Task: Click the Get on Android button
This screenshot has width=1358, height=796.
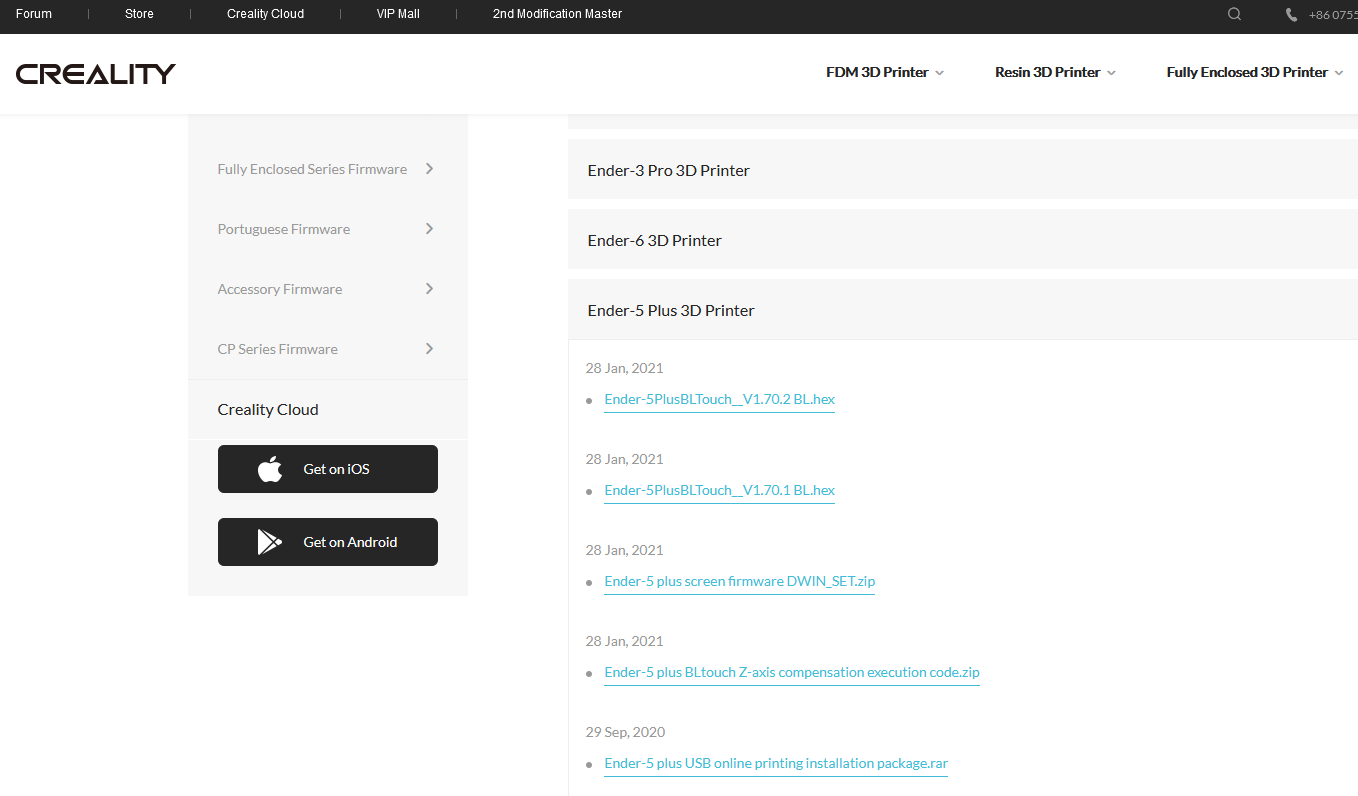Action: point(328,542)
